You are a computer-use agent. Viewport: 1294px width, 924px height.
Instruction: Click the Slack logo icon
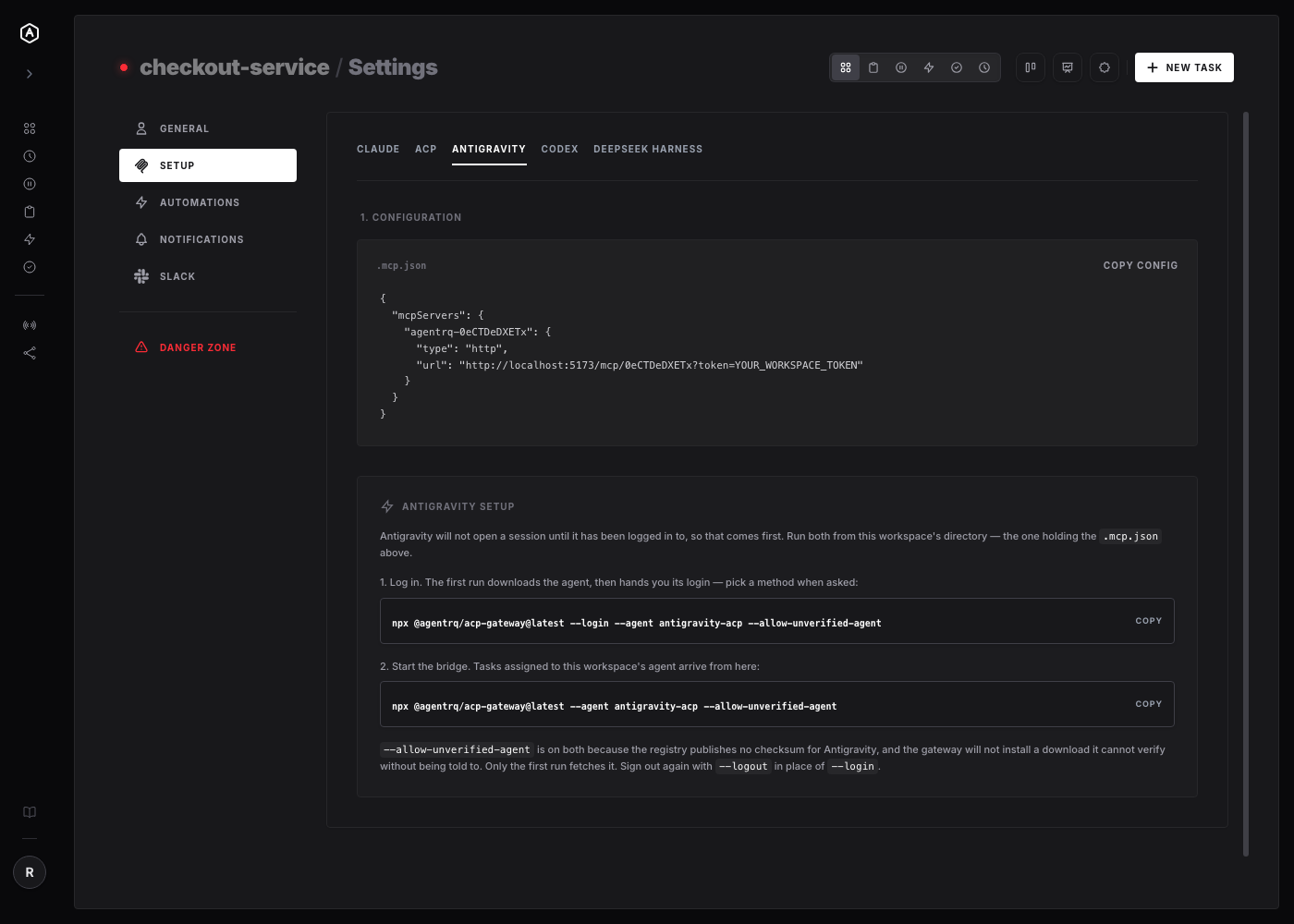[141, 276]
